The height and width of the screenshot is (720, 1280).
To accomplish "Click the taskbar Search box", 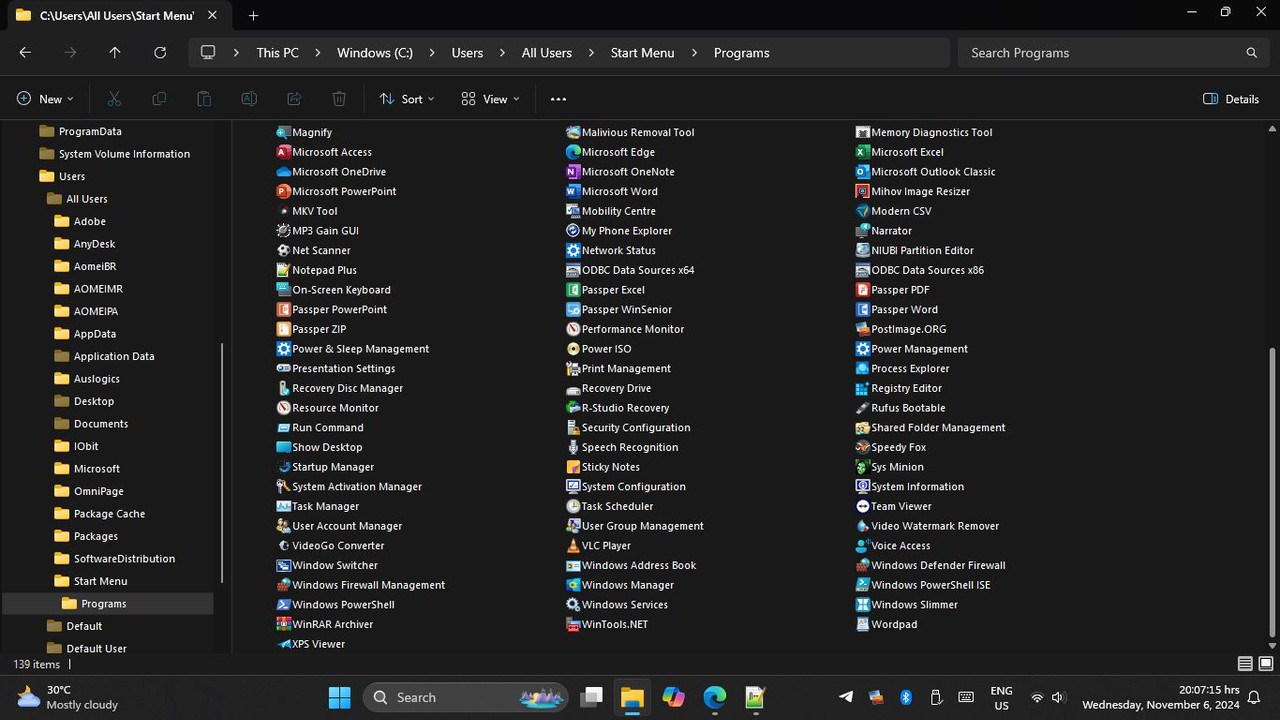I will point(466,697).
